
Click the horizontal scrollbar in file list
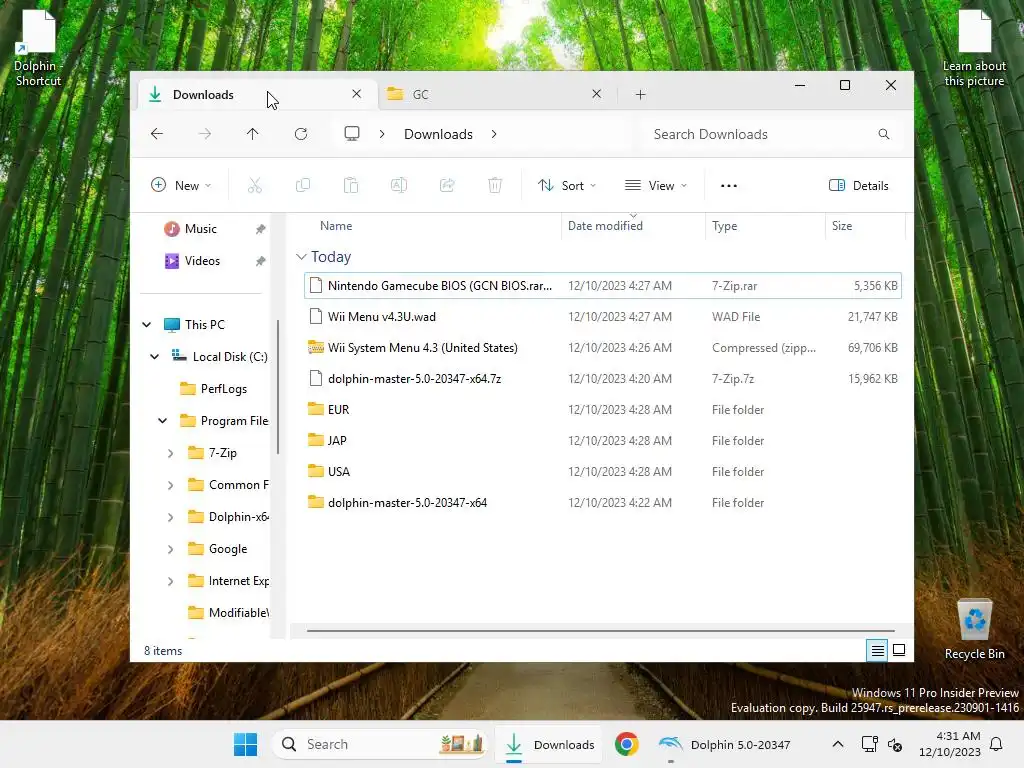(x=600, y=631)
